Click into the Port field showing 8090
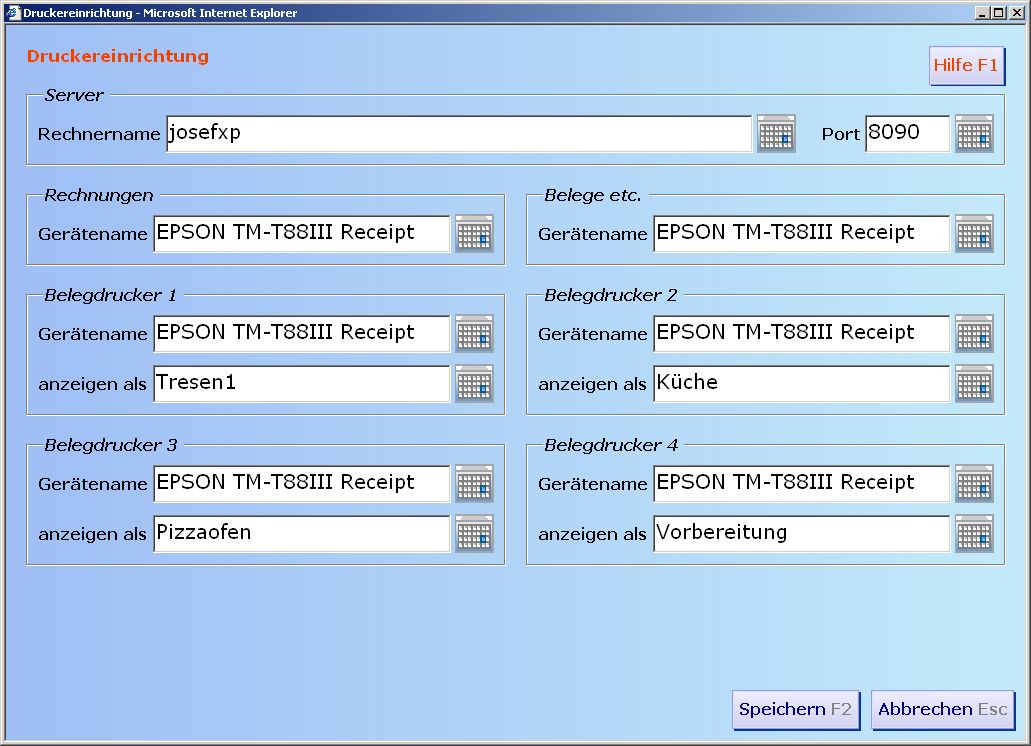The image size is (1031, 746). coord(907,134)
